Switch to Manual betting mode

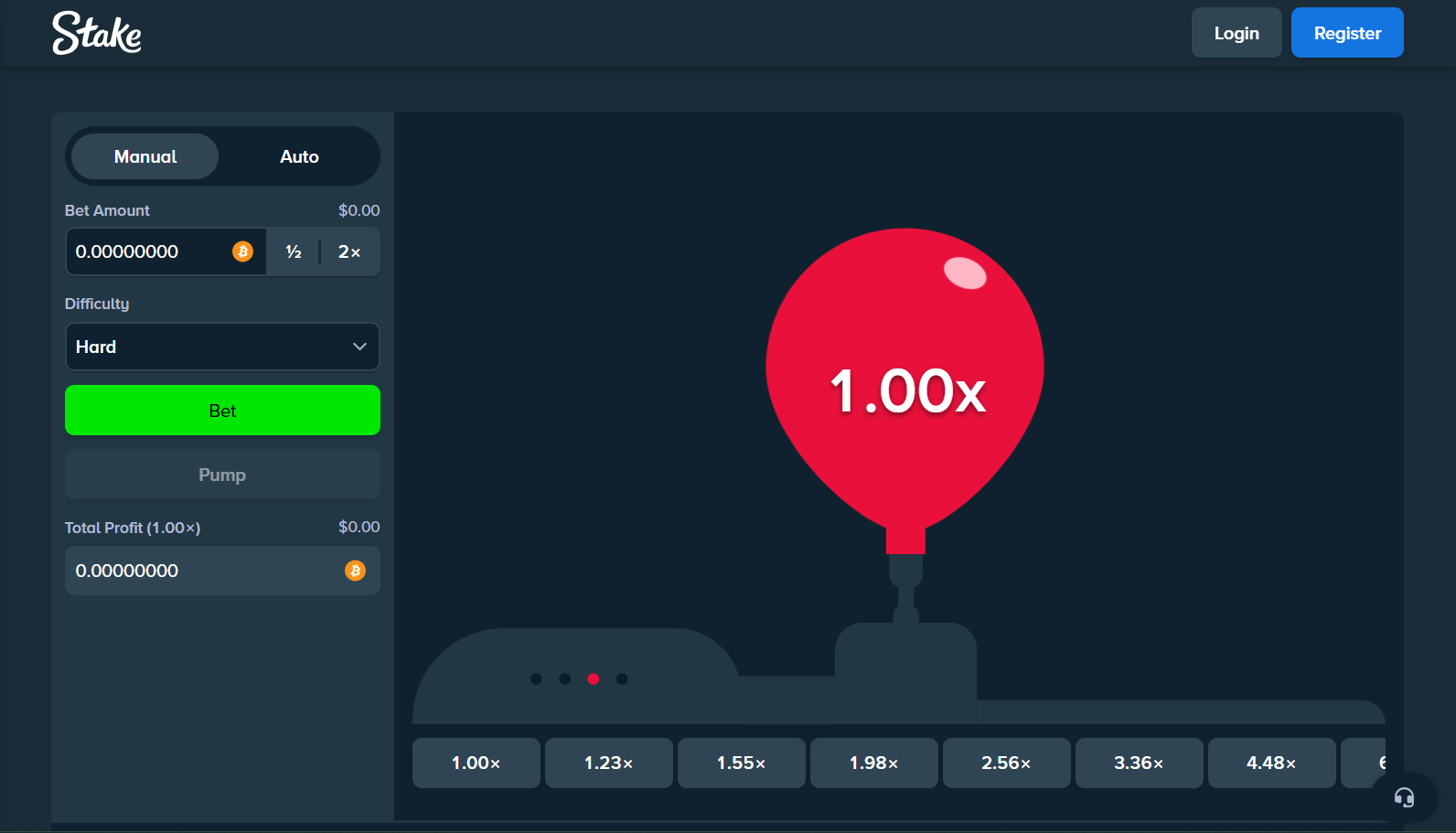145,156
